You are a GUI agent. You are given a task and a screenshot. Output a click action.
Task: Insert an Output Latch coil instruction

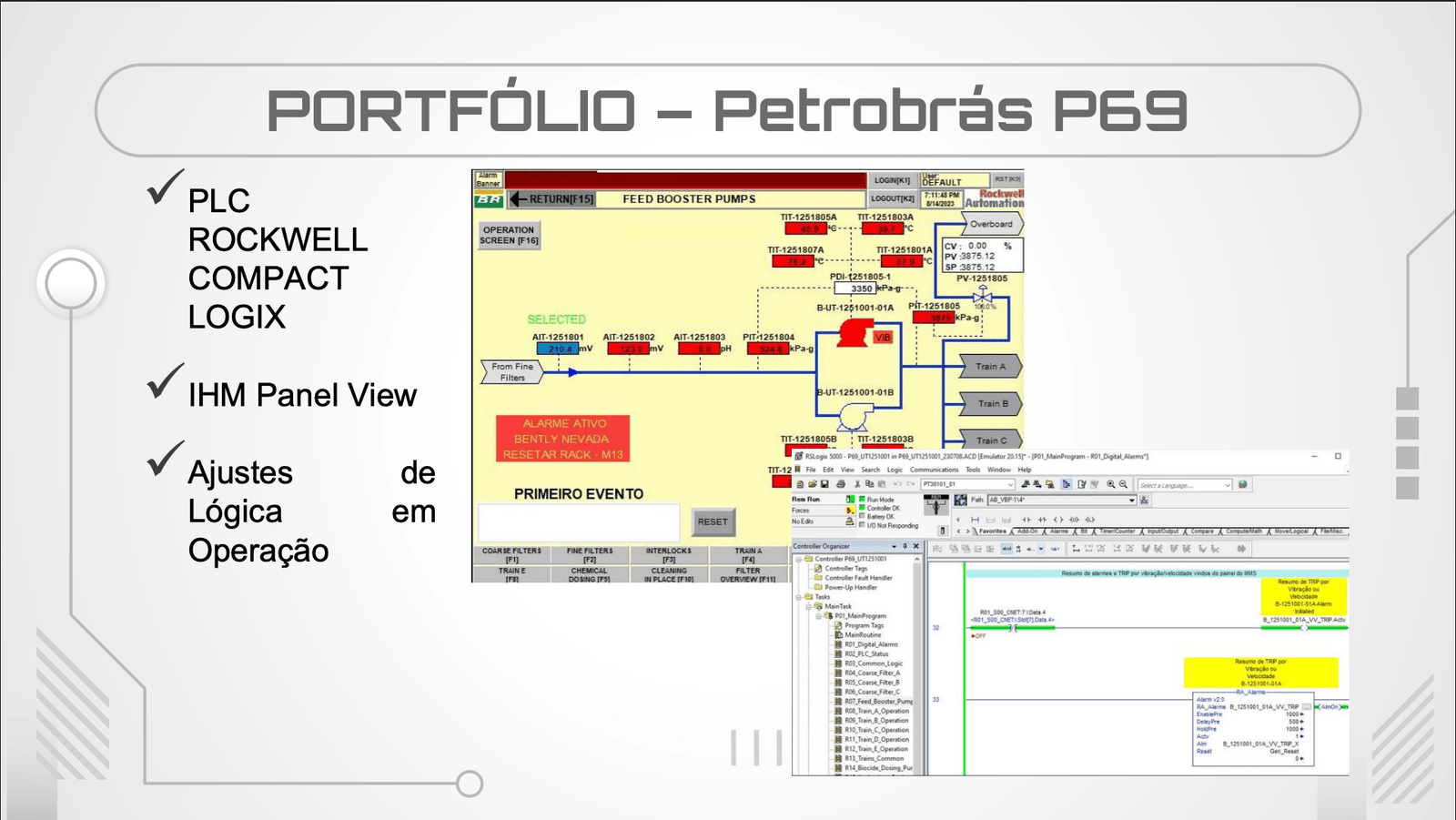[1090, 520]
